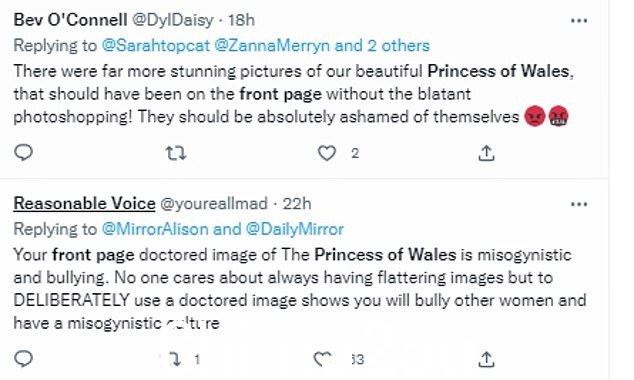Open Bev O'Connell's profile name
634x380 pixels.
click(70, 20)
